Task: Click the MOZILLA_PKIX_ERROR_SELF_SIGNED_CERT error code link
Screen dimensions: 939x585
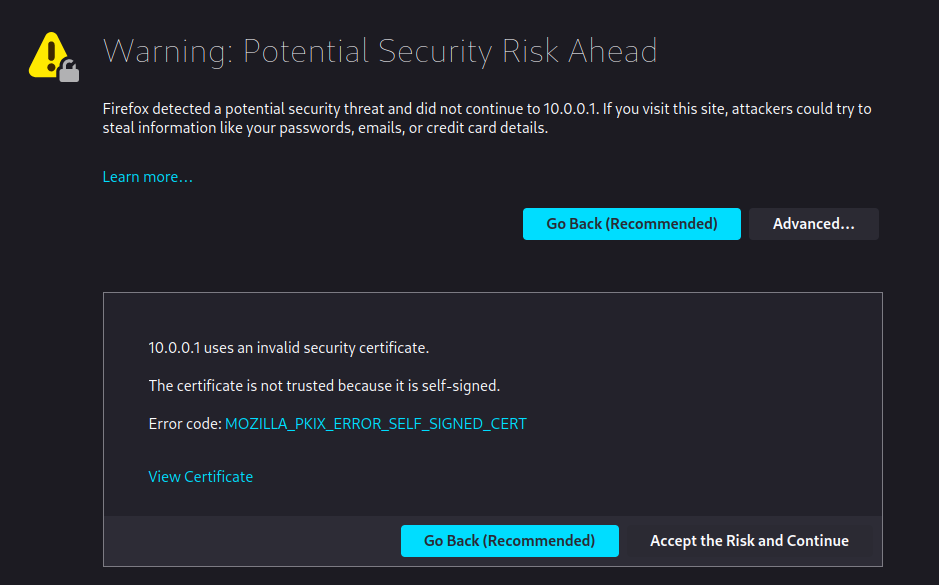Action: (375, 424)
